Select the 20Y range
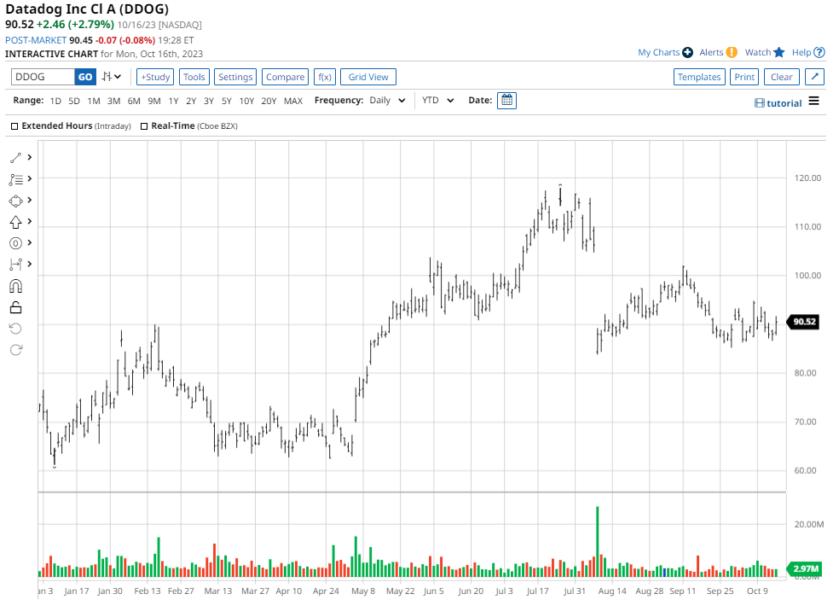Image resolution: width=839 pixels, height=600 pixels. tap(269, 101)
